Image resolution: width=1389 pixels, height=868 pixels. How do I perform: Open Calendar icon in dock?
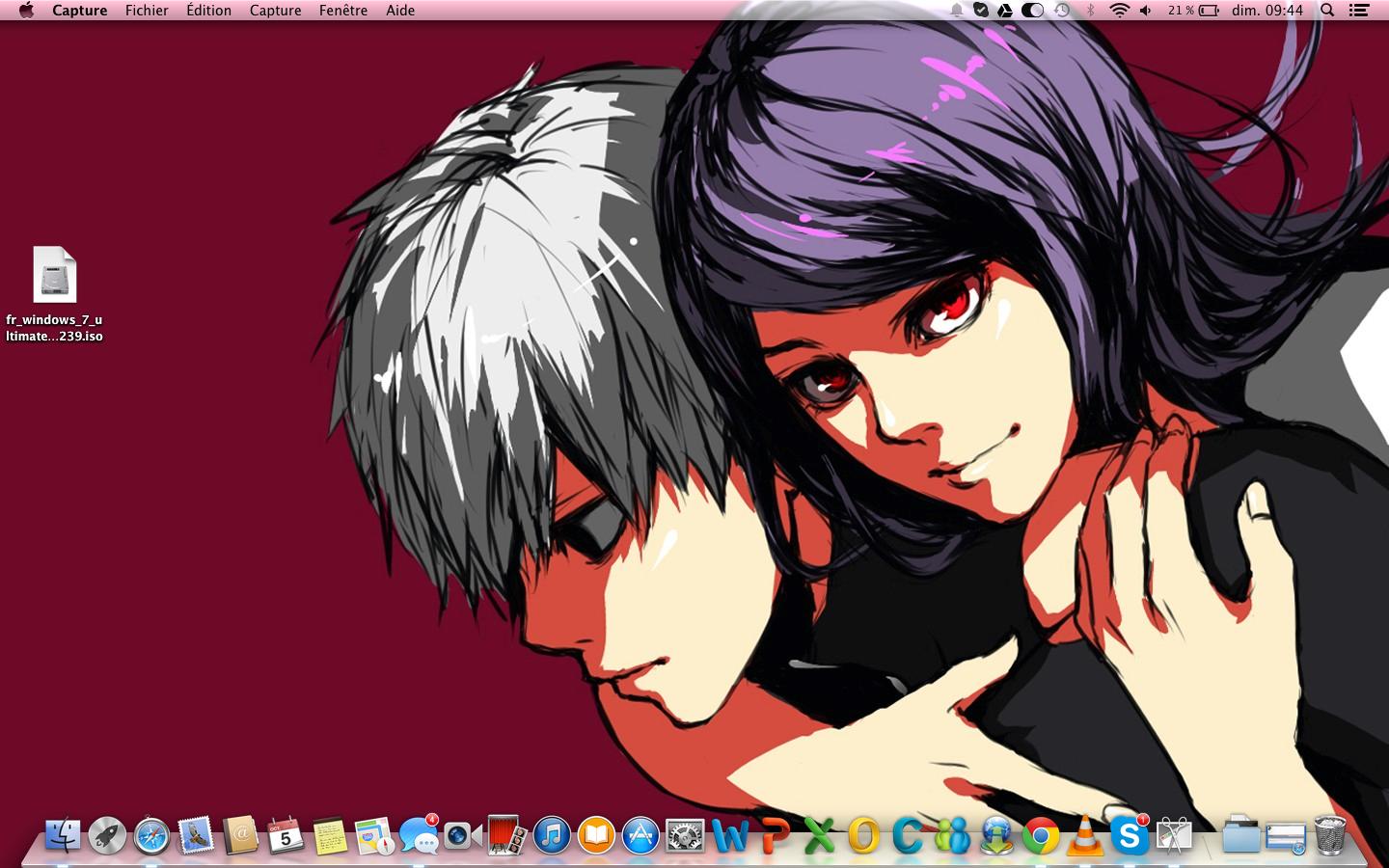[285, 835]
